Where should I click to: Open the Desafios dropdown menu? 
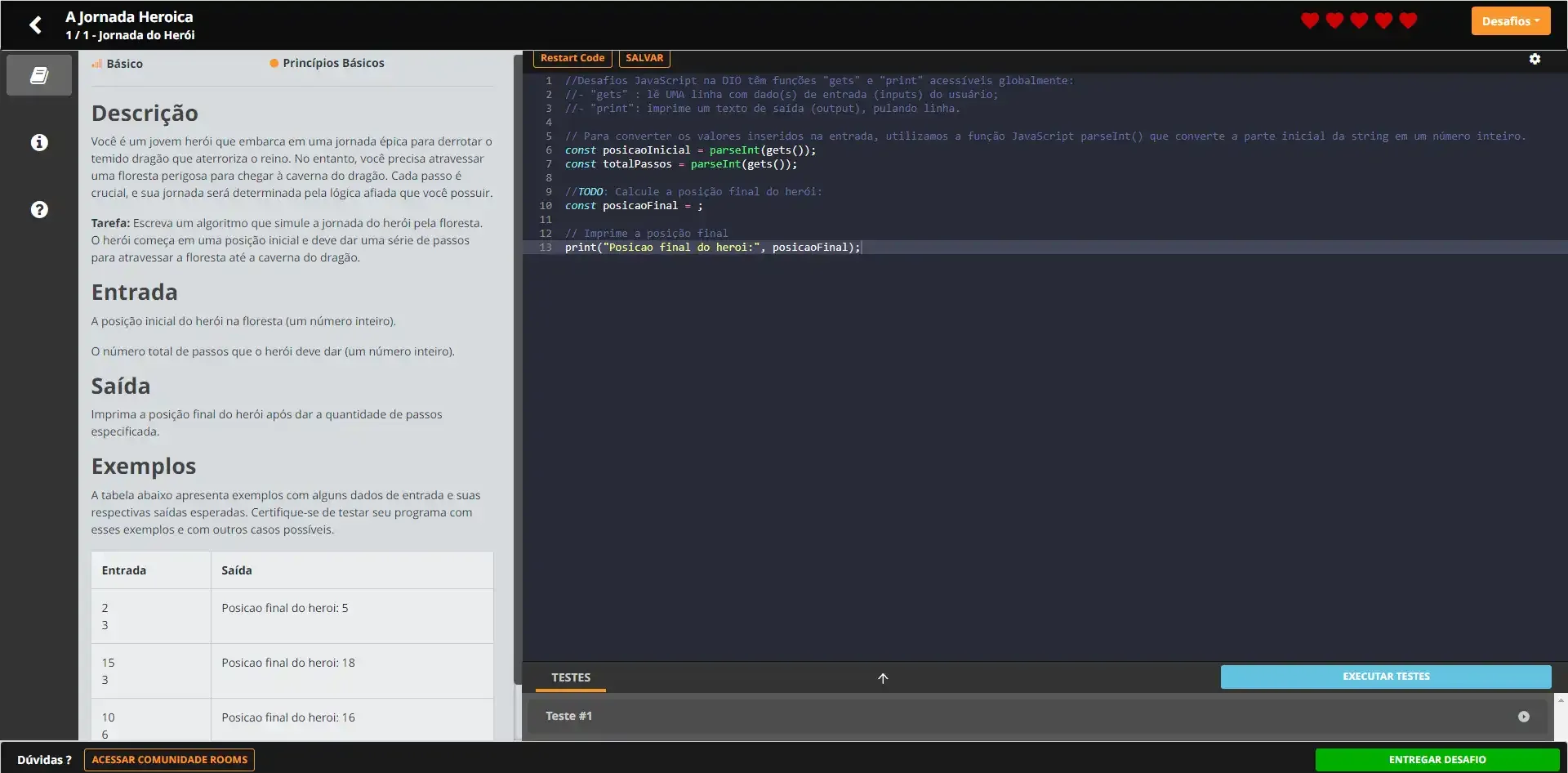[1510, 21]
